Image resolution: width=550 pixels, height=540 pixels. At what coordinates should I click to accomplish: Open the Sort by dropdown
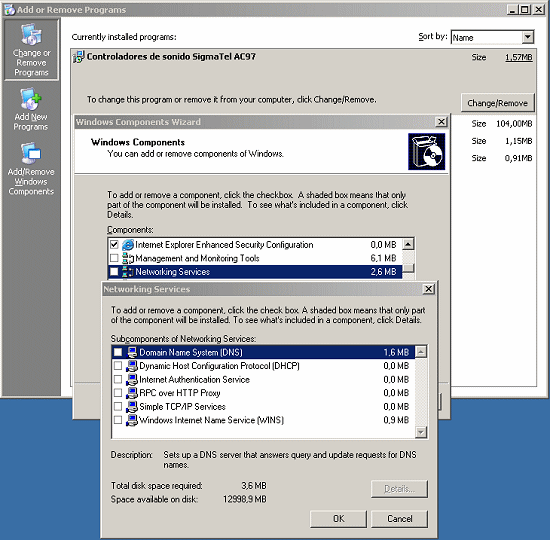(528, 37)
